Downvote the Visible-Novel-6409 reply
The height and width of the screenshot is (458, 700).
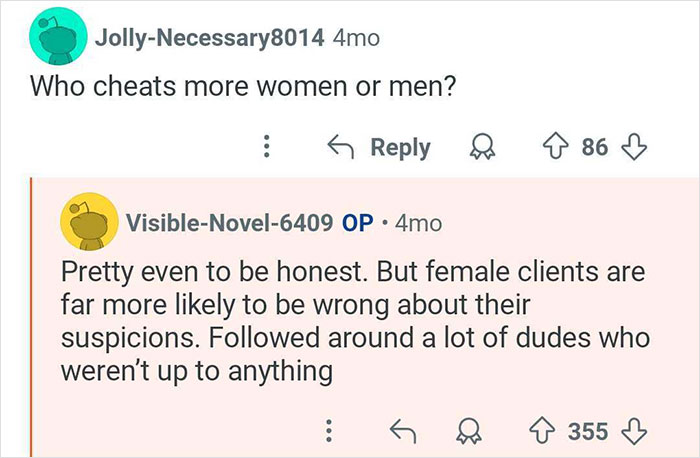pyautogui.click(x=631, y=431)
